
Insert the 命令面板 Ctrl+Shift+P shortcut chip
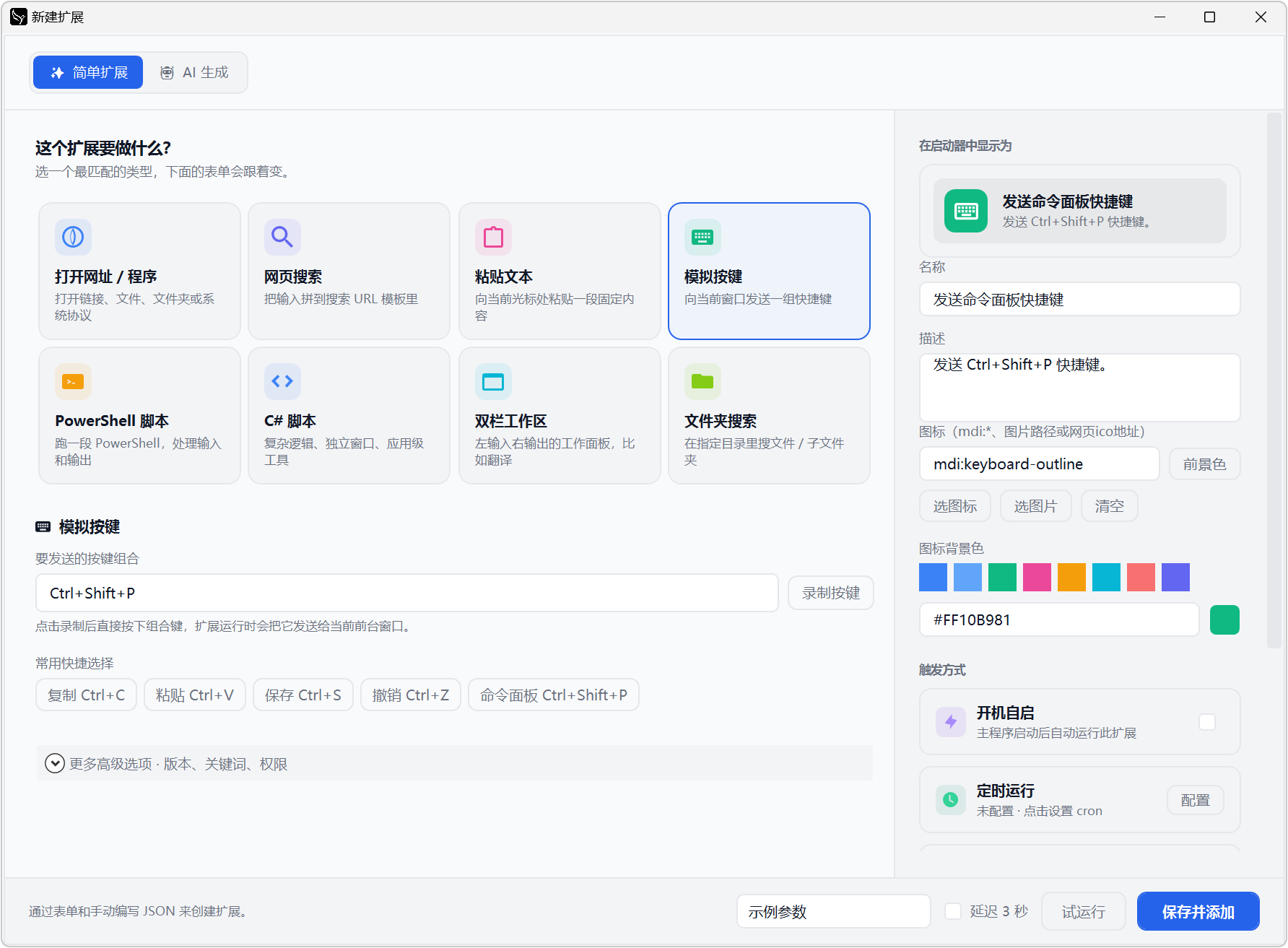pyautogui.click(x=554, y=695)
